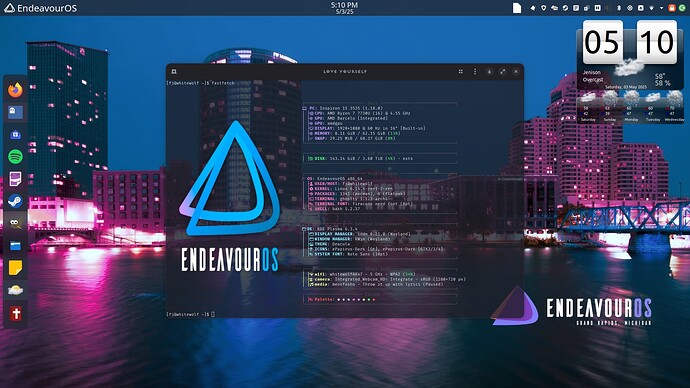The height and width of the screenshot is (388, 690).
Task: Click the bell button in terminal header
Action: 489,71
